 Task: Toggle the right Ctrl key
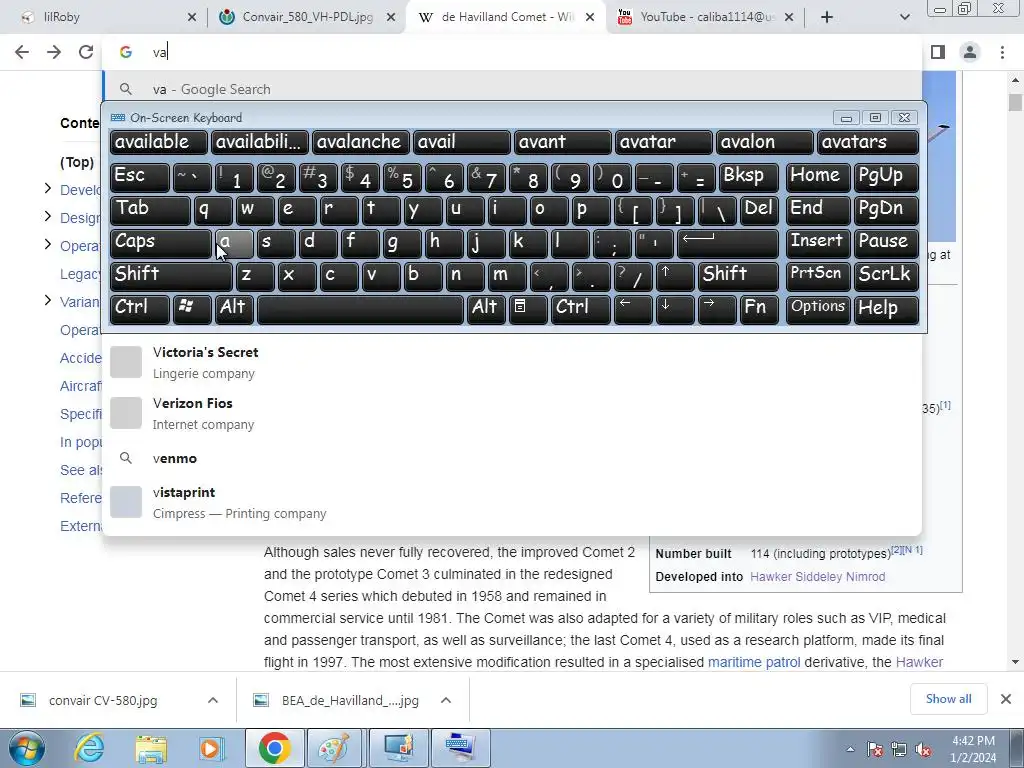pyautogui.click(x=580, y=309)
